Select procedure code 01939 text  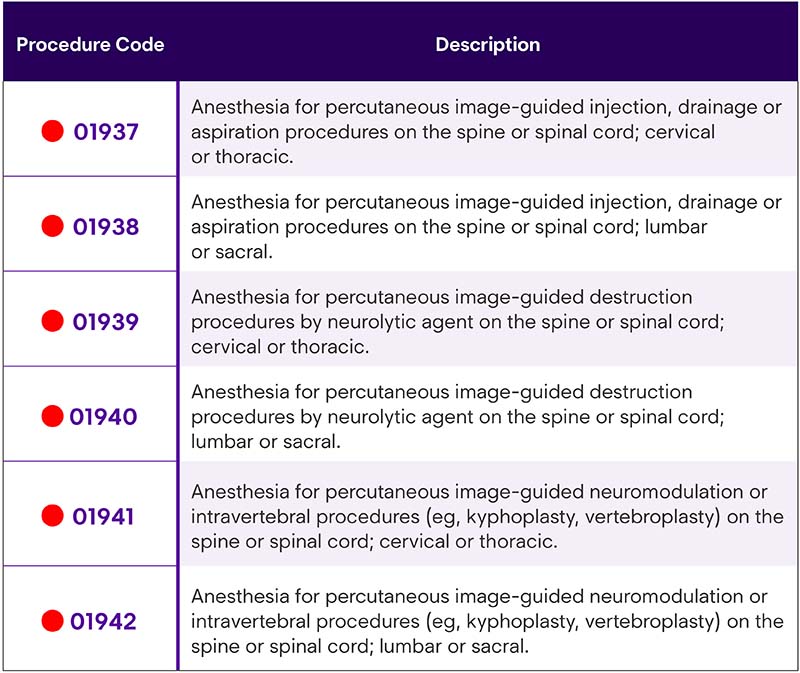click(x=106, y=321)
